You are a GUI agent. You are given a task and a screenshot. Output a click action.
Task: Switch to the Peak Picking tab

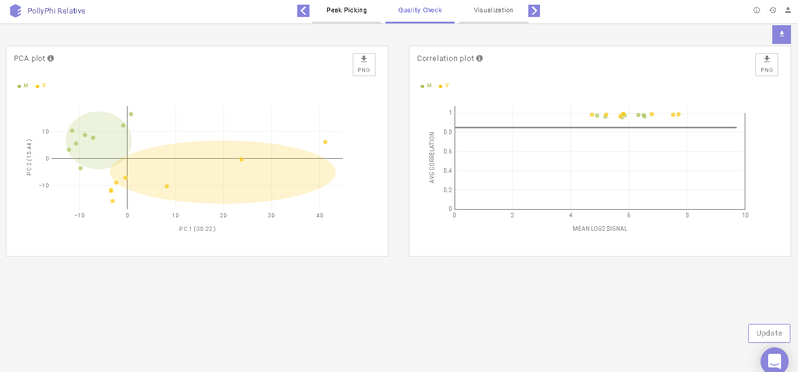(x=347, y=11)
